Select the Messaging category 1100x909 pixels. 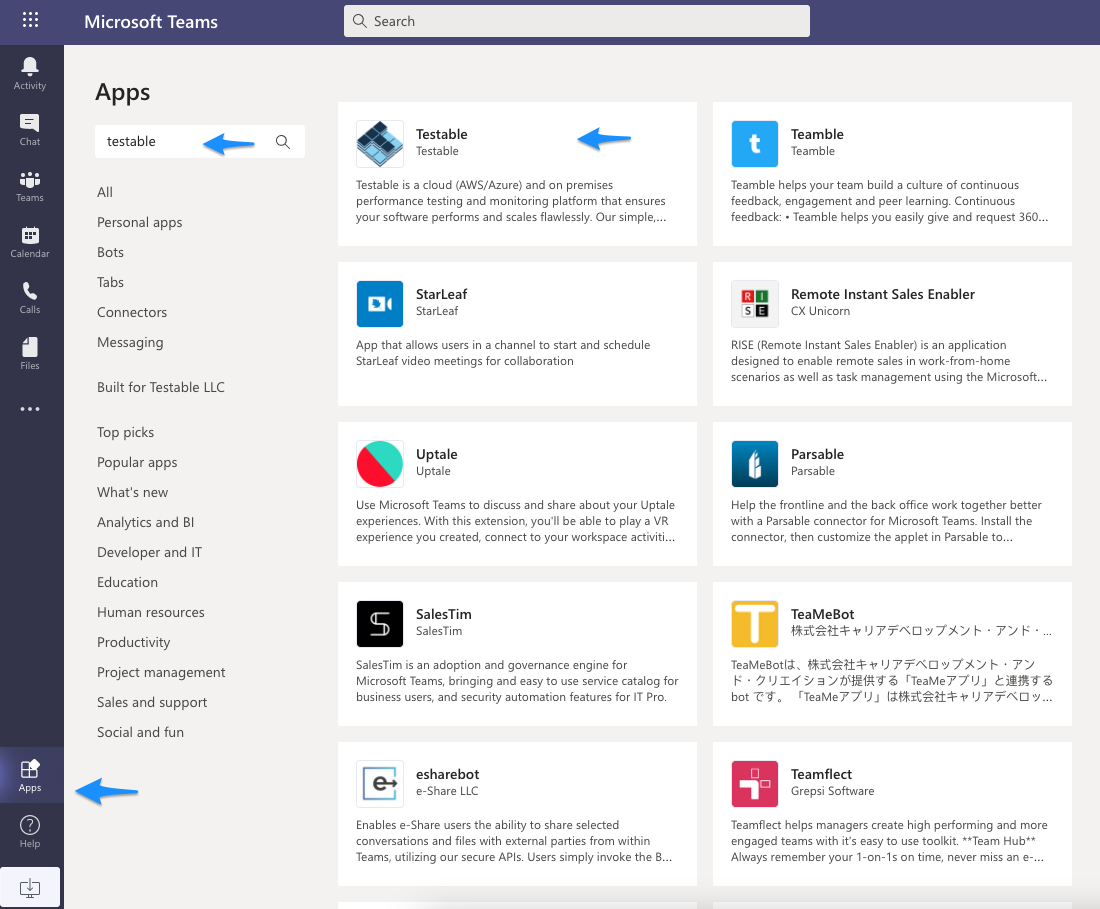[x=130, y=342]
